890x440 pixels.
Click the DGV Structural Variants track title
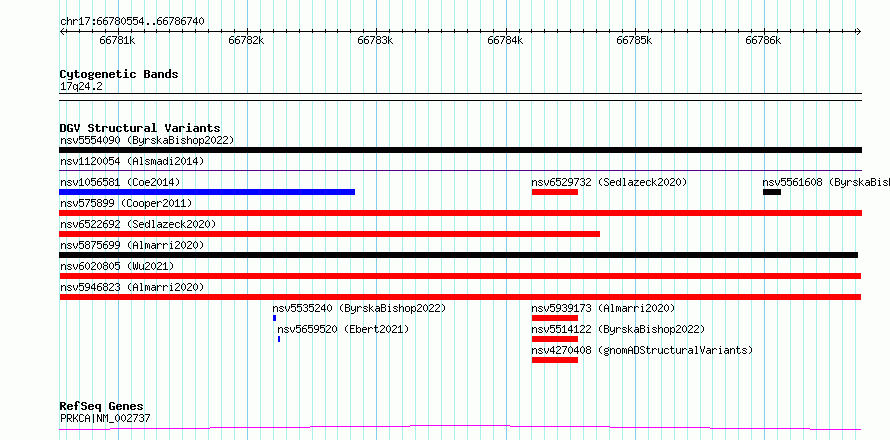click(x=140, y=128)
